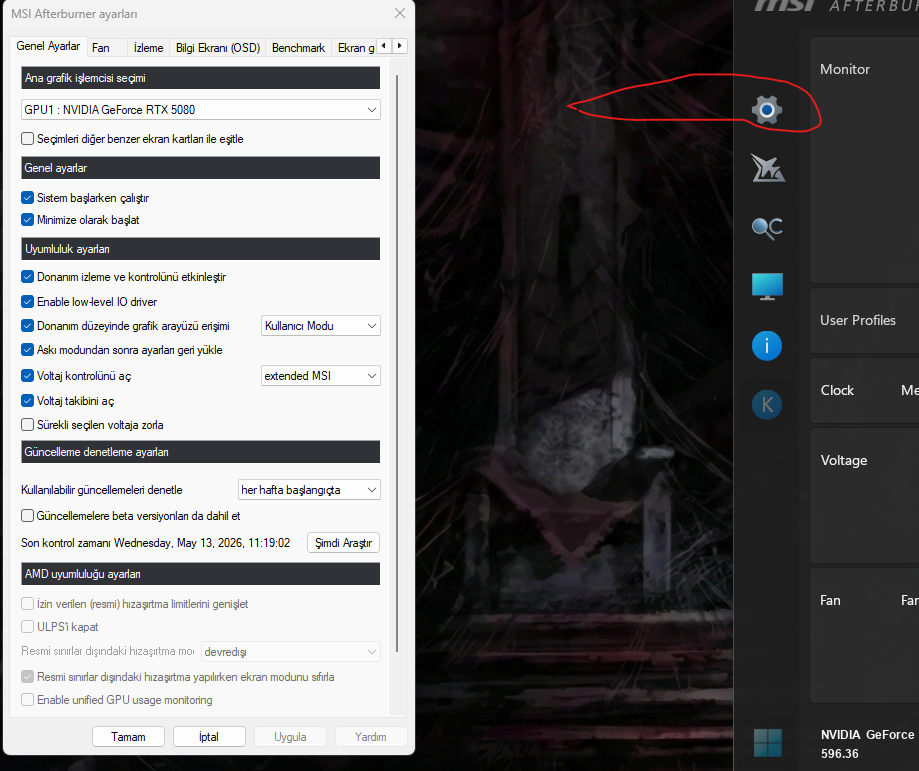Uncheck 'Minimize olarak başlat'

tap(28, 220)
